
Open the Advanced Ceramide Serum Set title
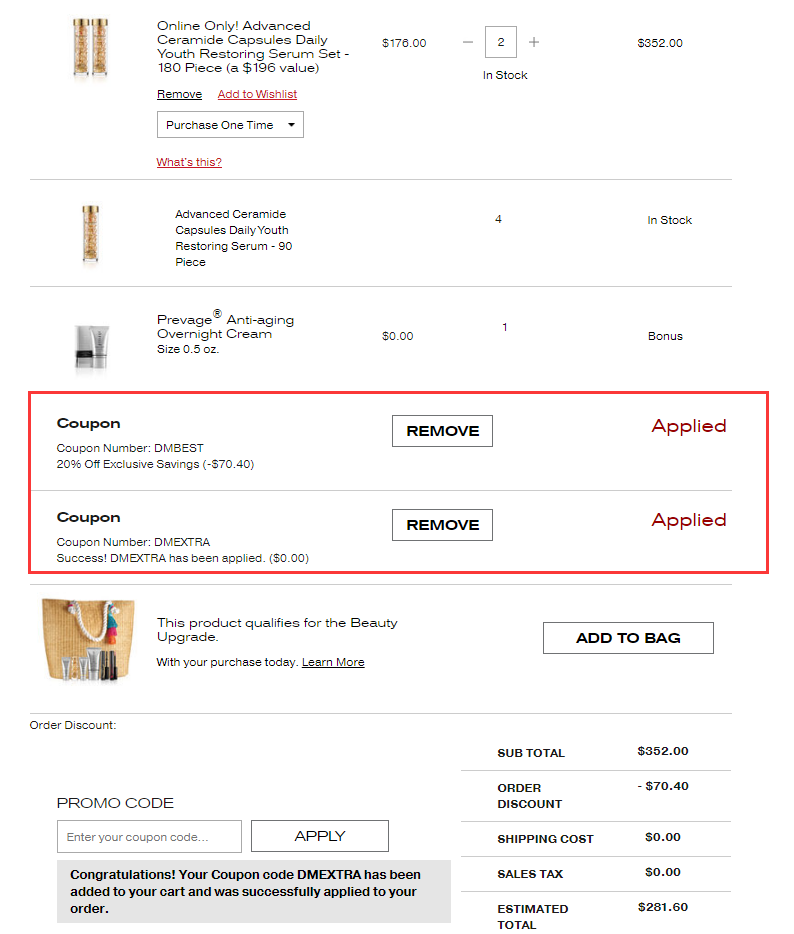[250, 47]
